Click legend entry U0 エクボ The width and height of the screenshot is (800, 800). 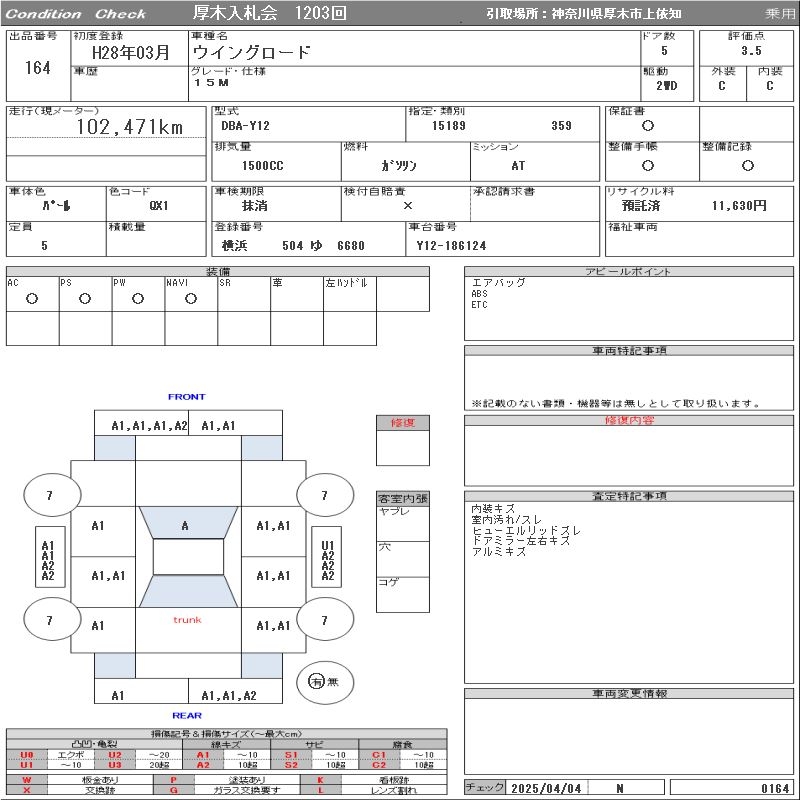pos(49,755)
